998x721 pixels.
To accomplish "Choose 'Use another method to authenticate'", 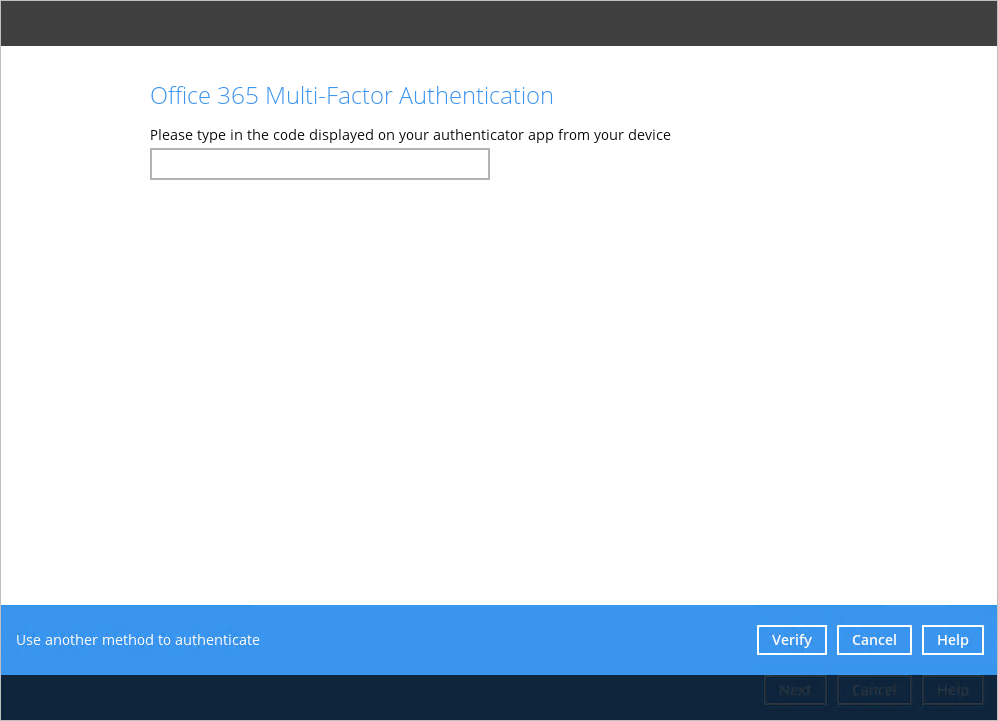I will tap(137, 640).
